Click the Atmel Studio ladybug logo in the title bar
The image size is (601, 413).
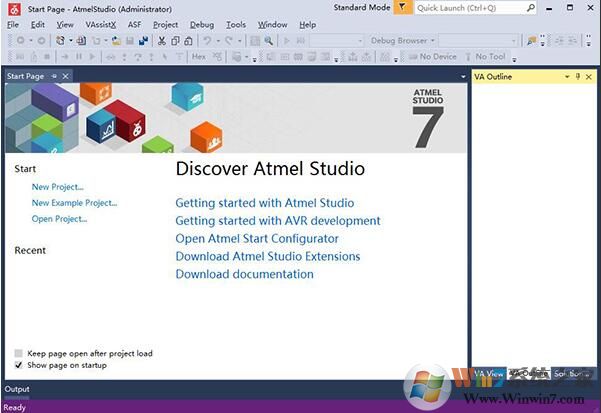[x=14, y=9]
